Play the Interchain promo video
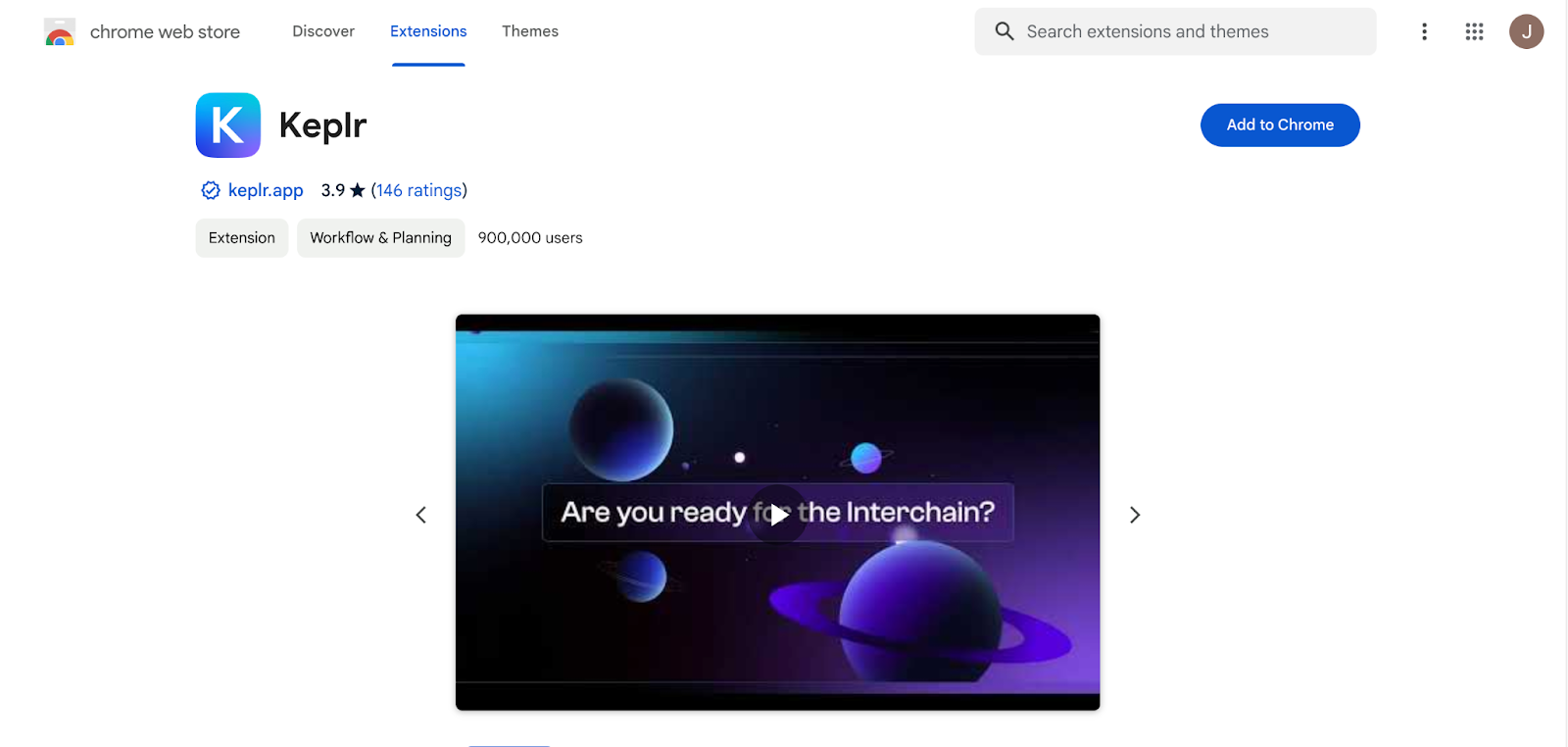The width and height of the screenshot is (1568, 747). point(778,514)
